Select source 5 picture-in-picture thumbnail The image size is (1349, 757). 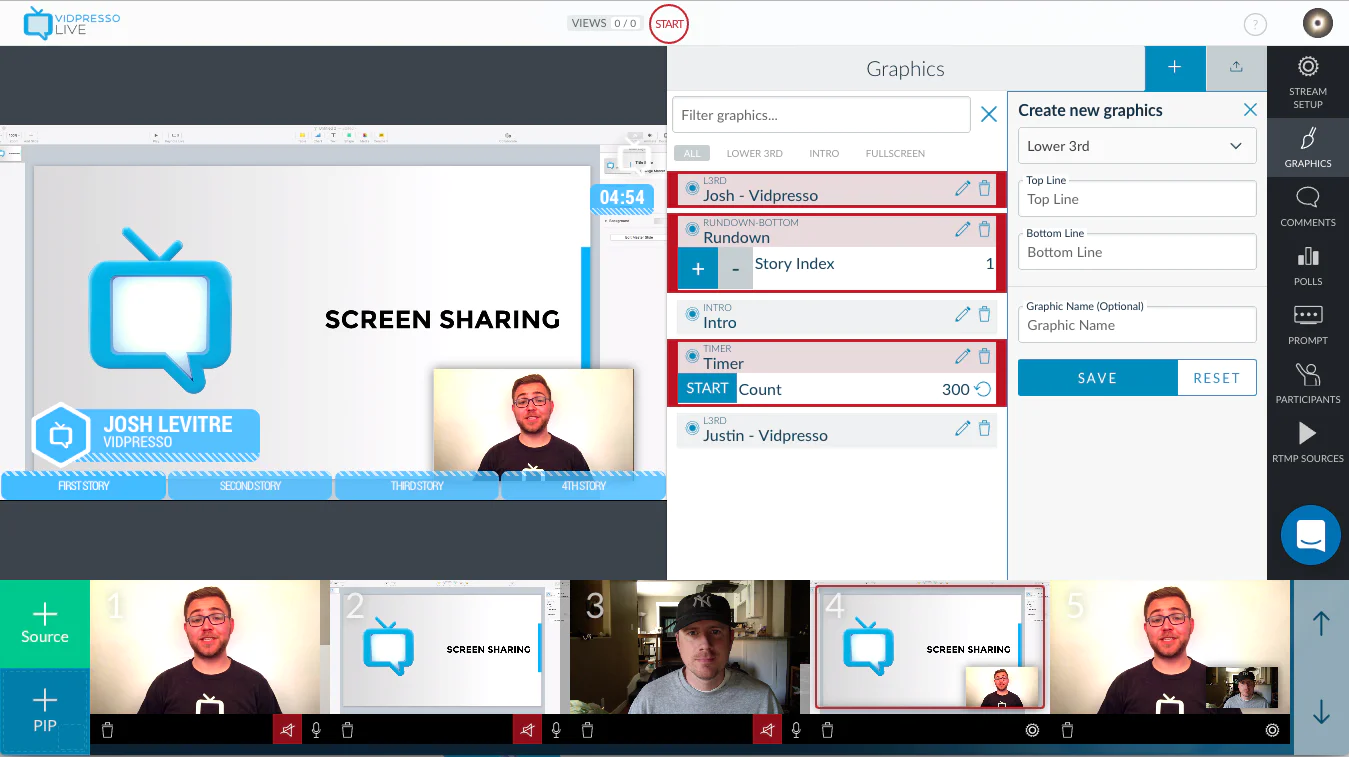pyautogui.click(x=1170, y=647)
